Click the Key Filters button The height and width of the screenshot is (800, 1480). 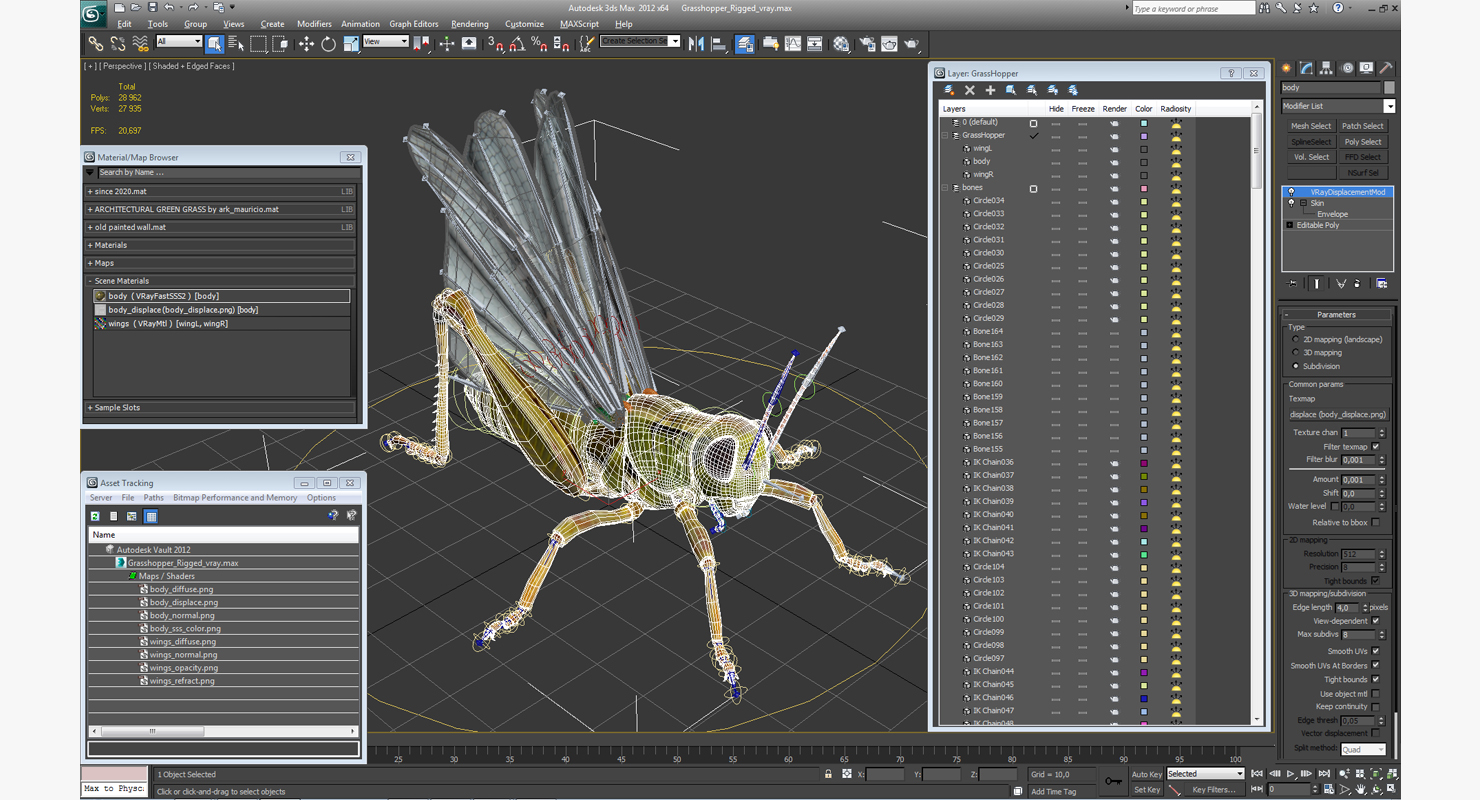(x=1213, y=789)
